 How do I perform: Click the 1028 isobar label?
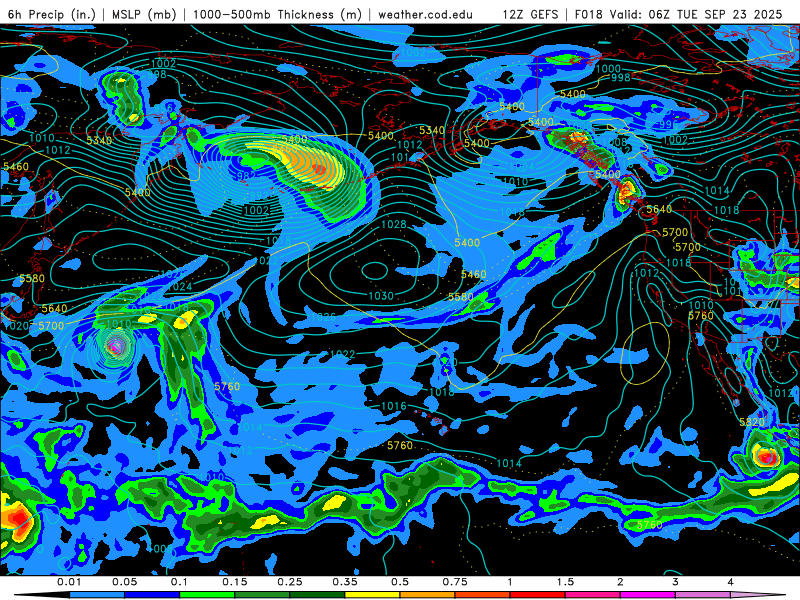[394, 224]
